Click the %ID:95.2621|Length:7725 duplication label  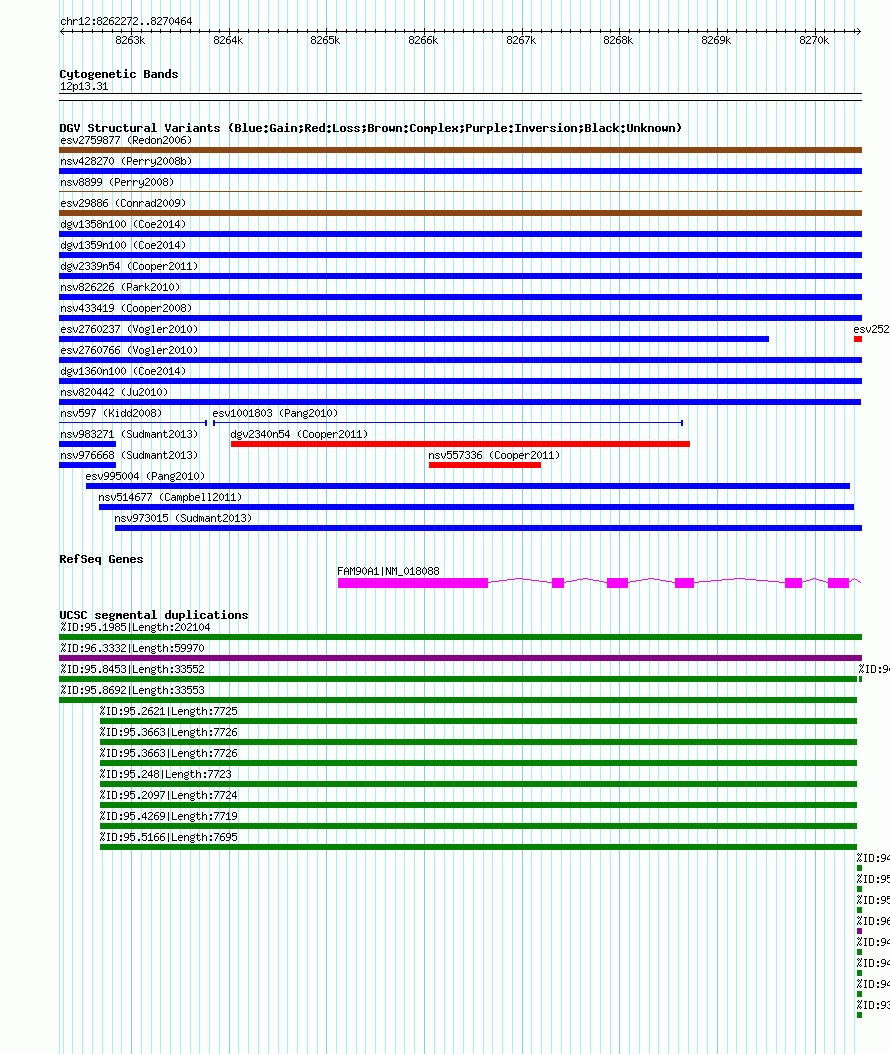pos(169,711)
